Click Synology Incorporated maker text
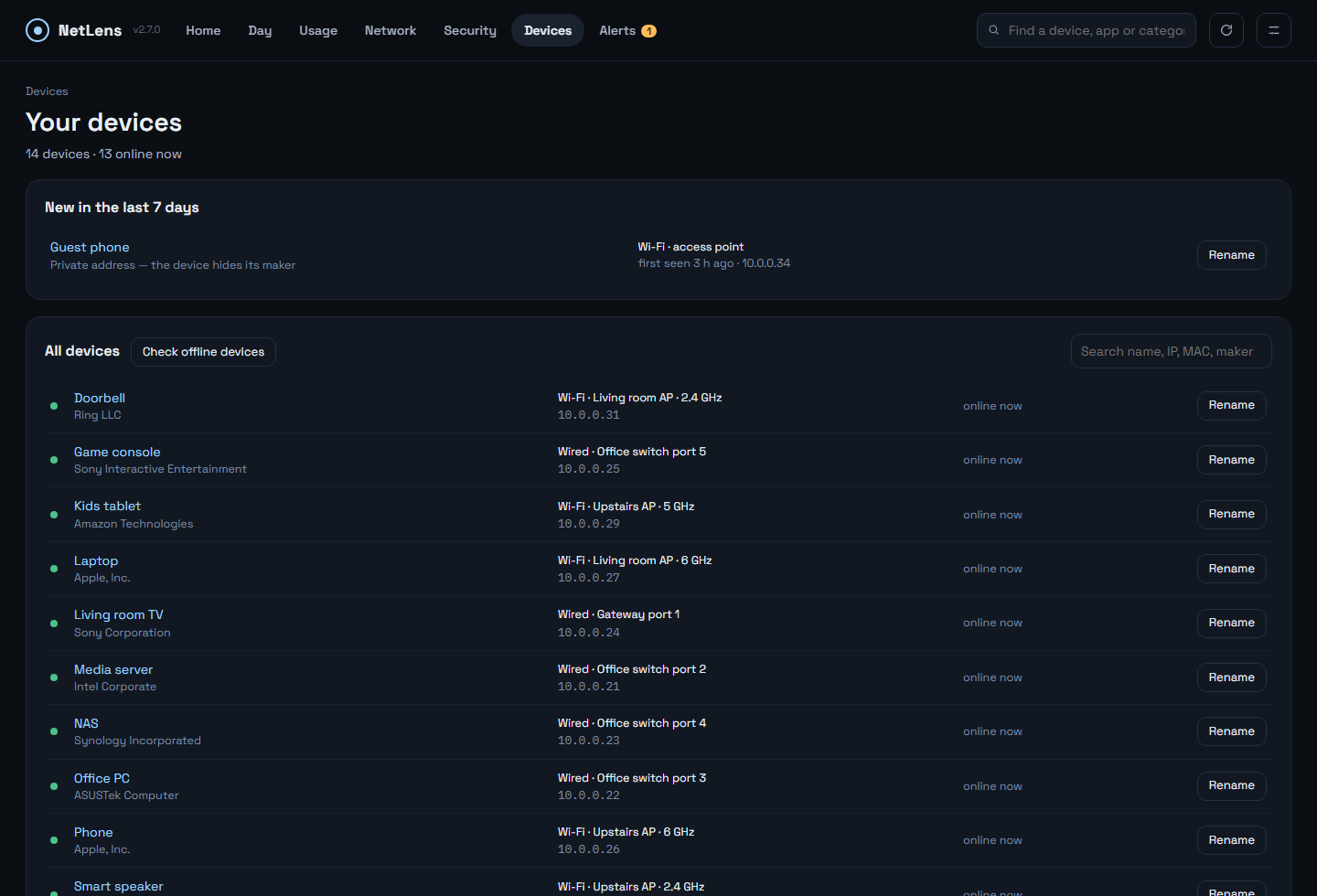 click(137, 741)
